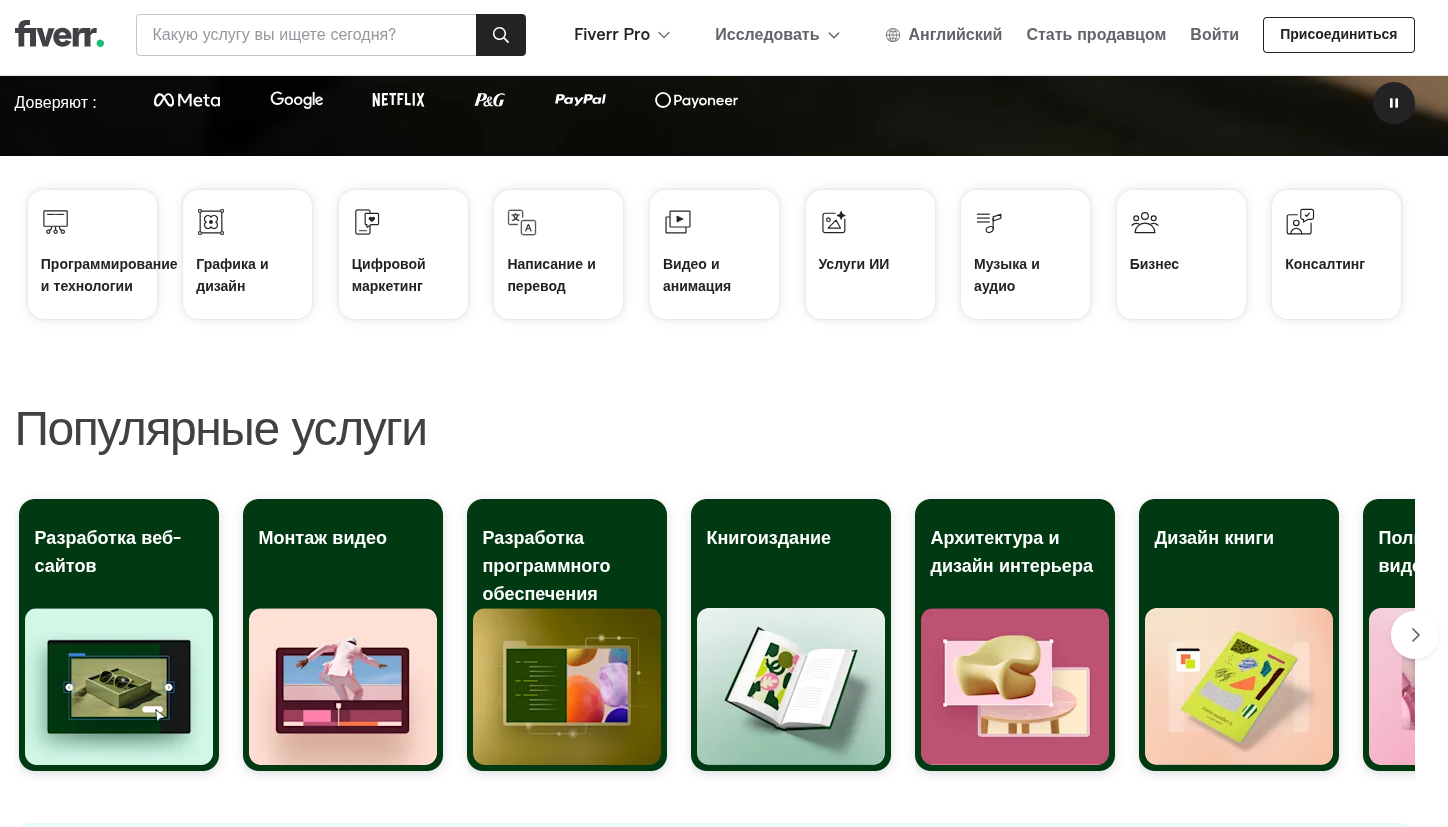Pause the hero banner video
Screen dimensions: 1448x827
pyautogui.click(x=1394, y=103)
